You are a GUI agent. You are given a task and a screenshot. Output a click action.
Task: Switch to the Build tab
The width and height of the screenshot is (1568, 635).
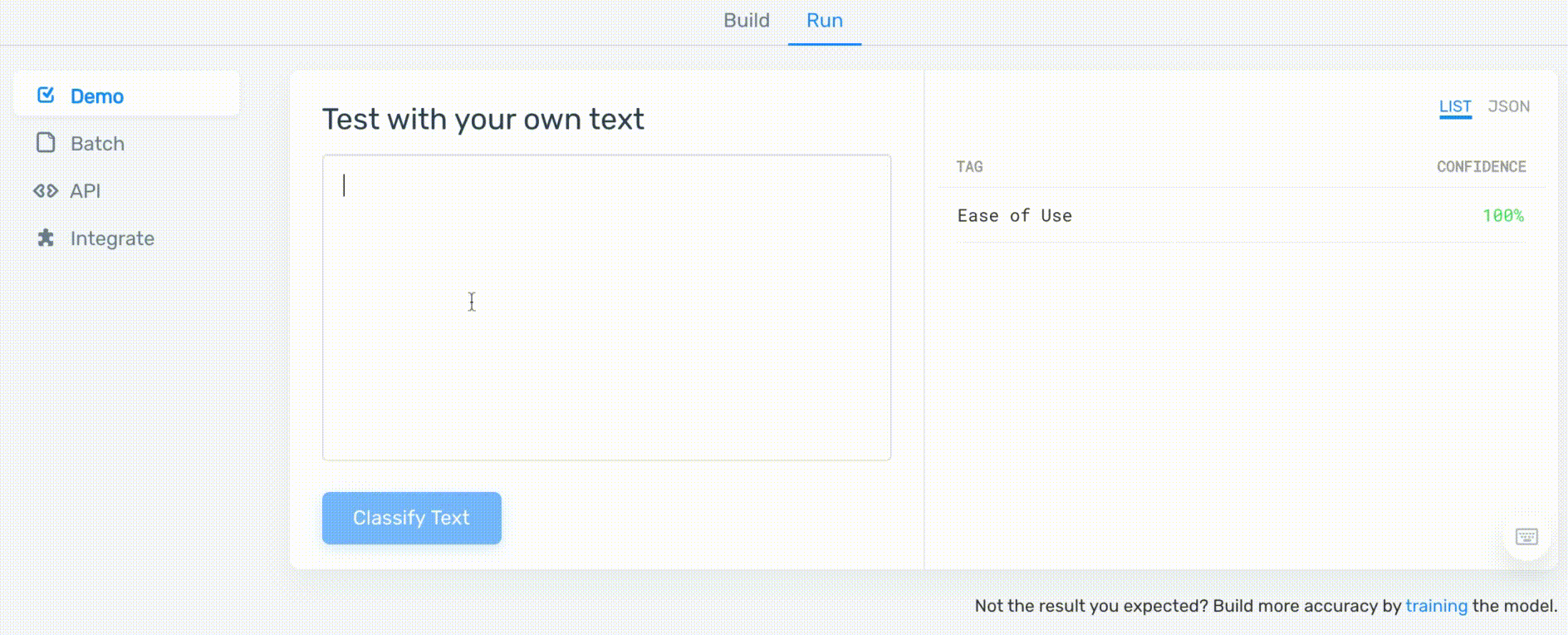(747, 21)
